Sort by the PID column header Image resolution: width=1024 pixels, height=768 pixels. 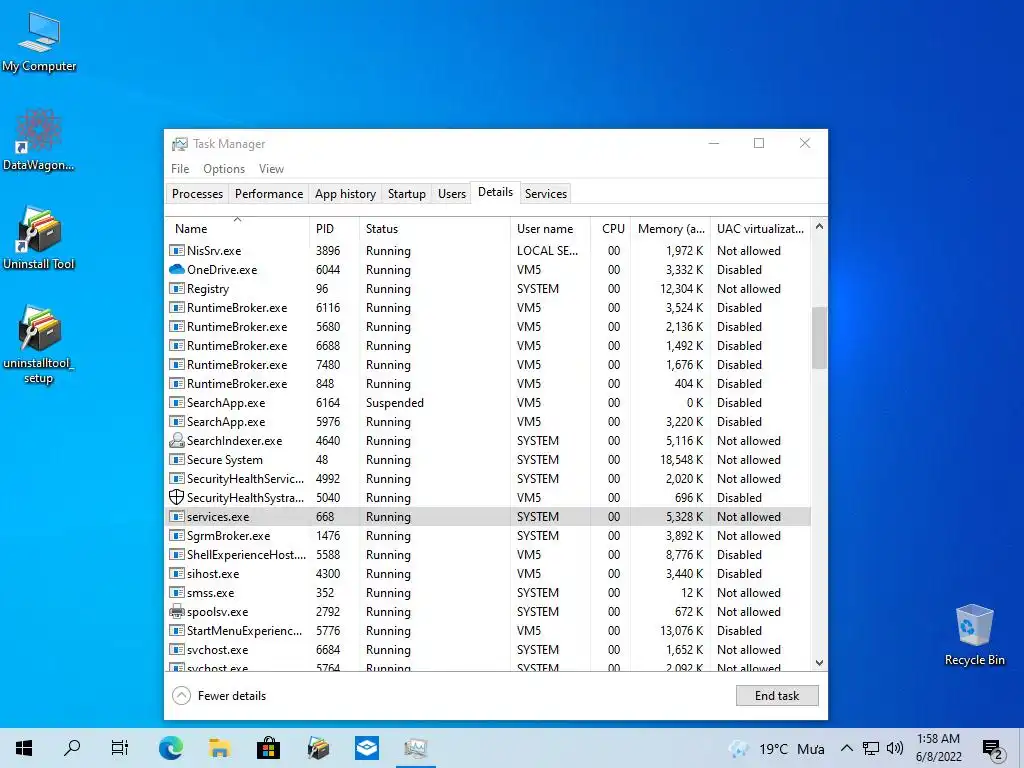click(334, 229)
